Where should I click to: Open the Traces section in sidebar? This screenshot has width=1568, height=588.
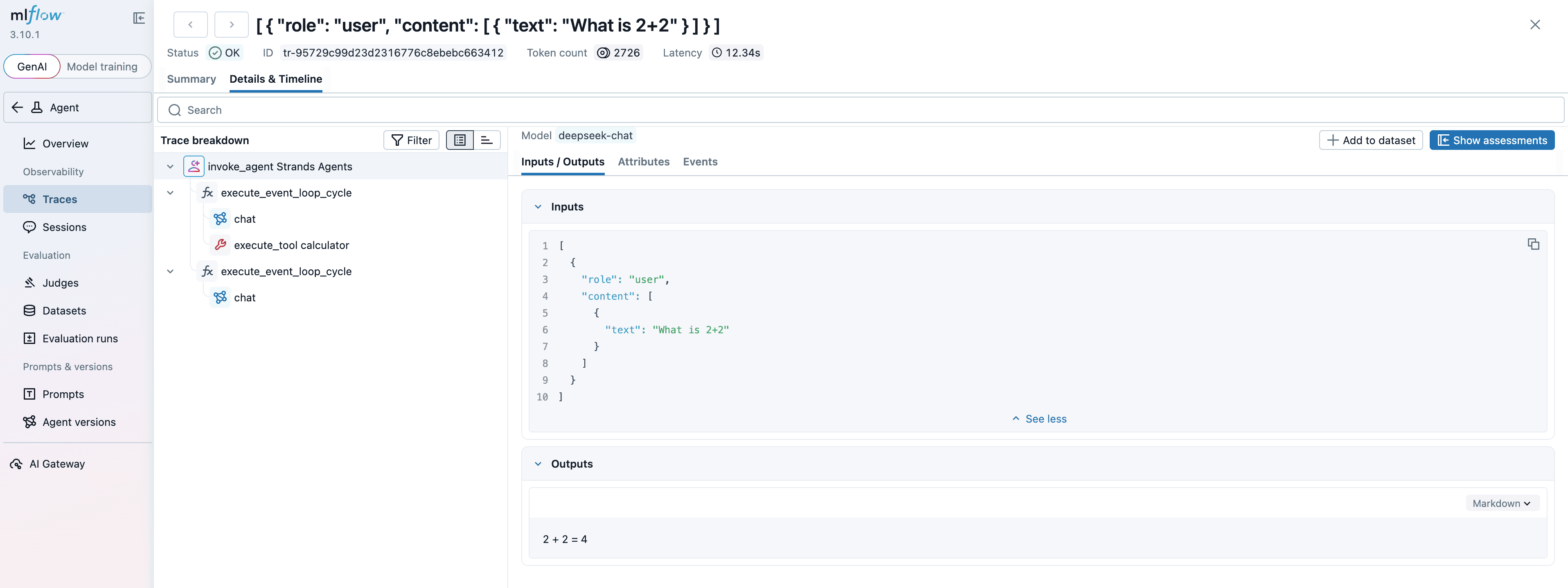click(x=59, y=199)
